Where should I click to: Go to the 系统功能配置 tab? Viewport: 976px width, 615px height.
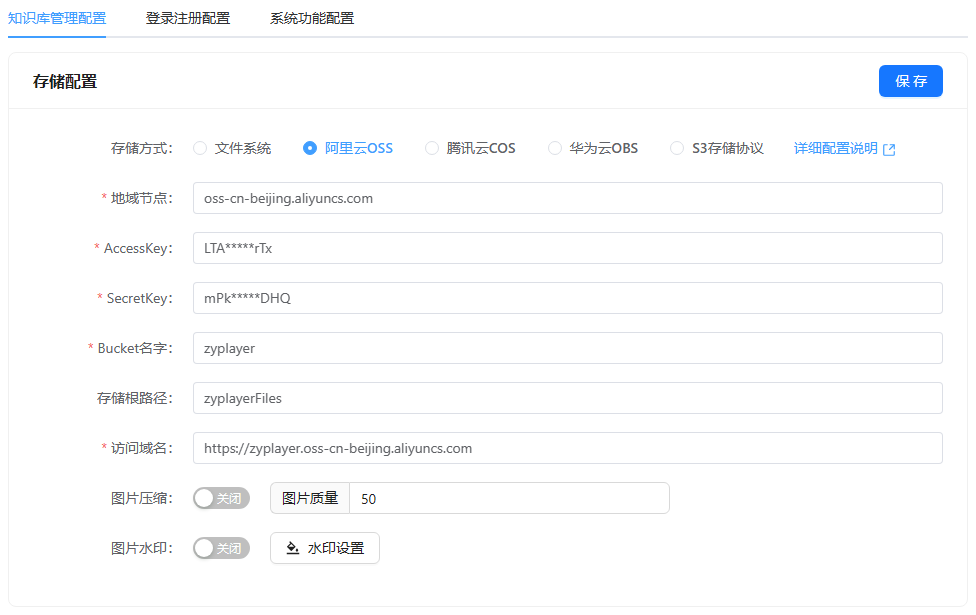pos(312,18)
